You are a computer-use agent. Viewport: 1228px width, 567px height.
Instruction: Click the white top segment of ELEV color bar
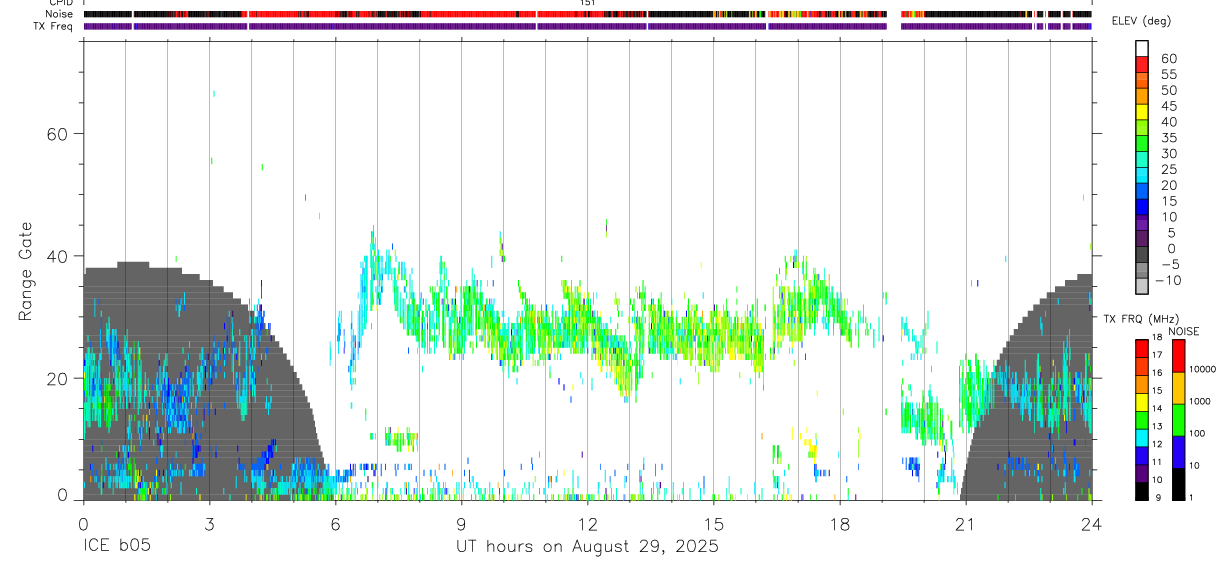(1142, 48)
